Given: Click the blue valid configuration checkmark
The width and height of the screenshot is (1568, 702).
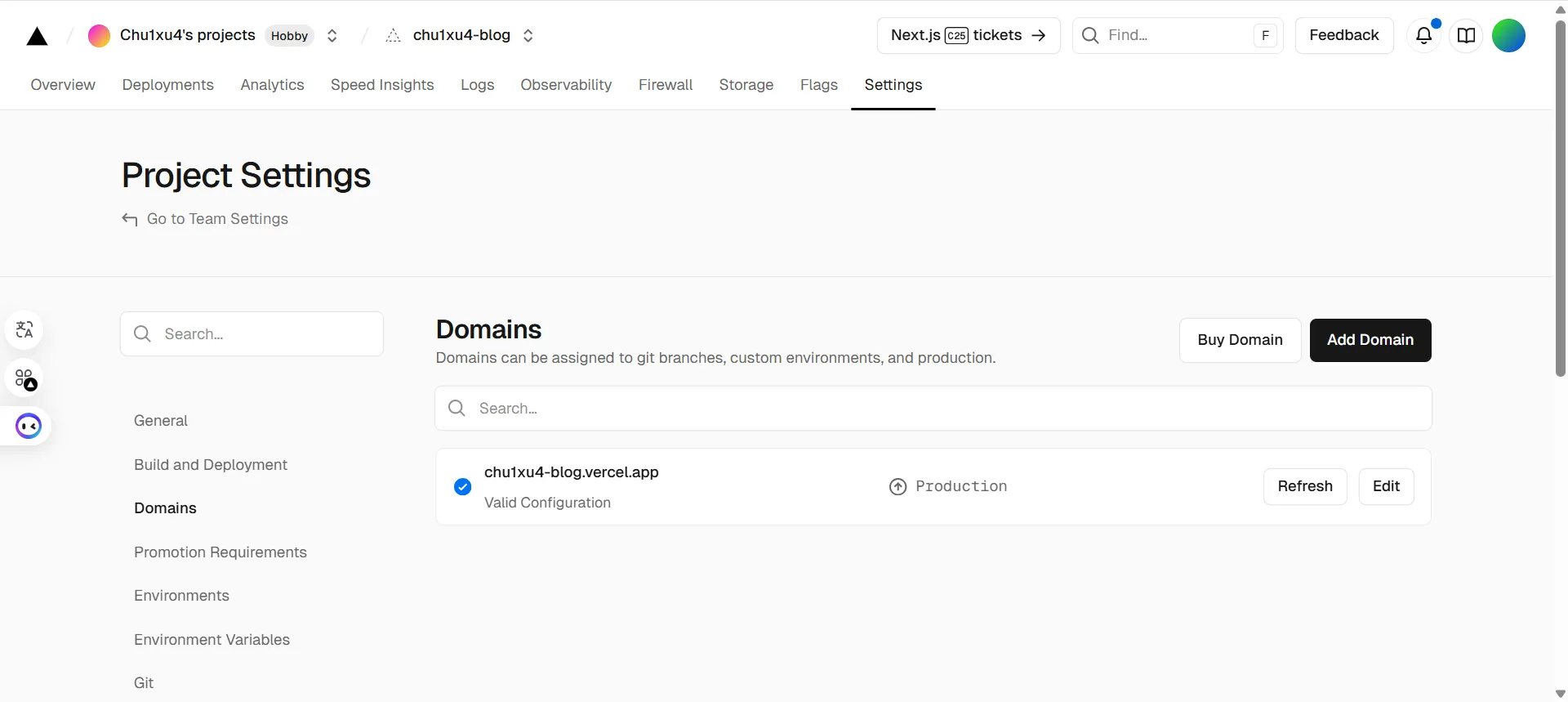Looking at the screenshot, I should pos(462,487).
